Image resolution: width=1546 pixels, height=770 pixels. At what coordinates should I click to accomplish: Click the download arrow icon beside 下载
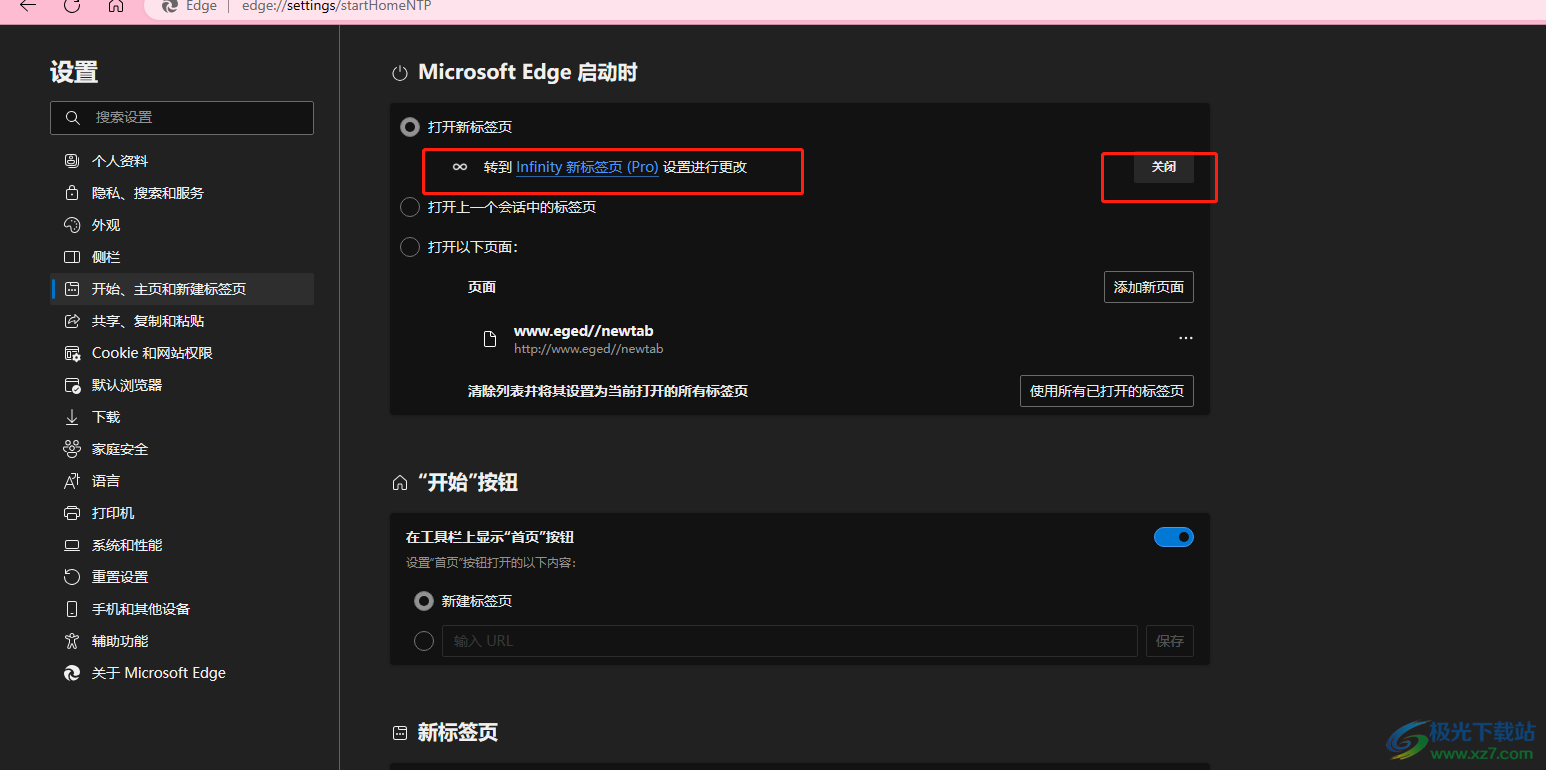point(72,417)
